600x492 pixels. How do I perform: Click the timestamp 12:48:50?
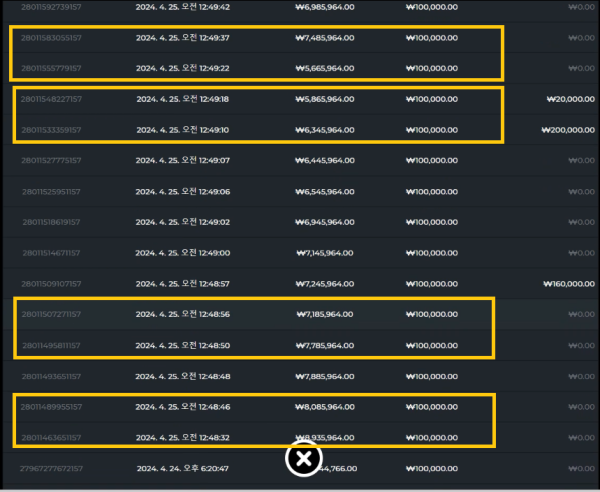pyautogui.click(x=214, y=346)
